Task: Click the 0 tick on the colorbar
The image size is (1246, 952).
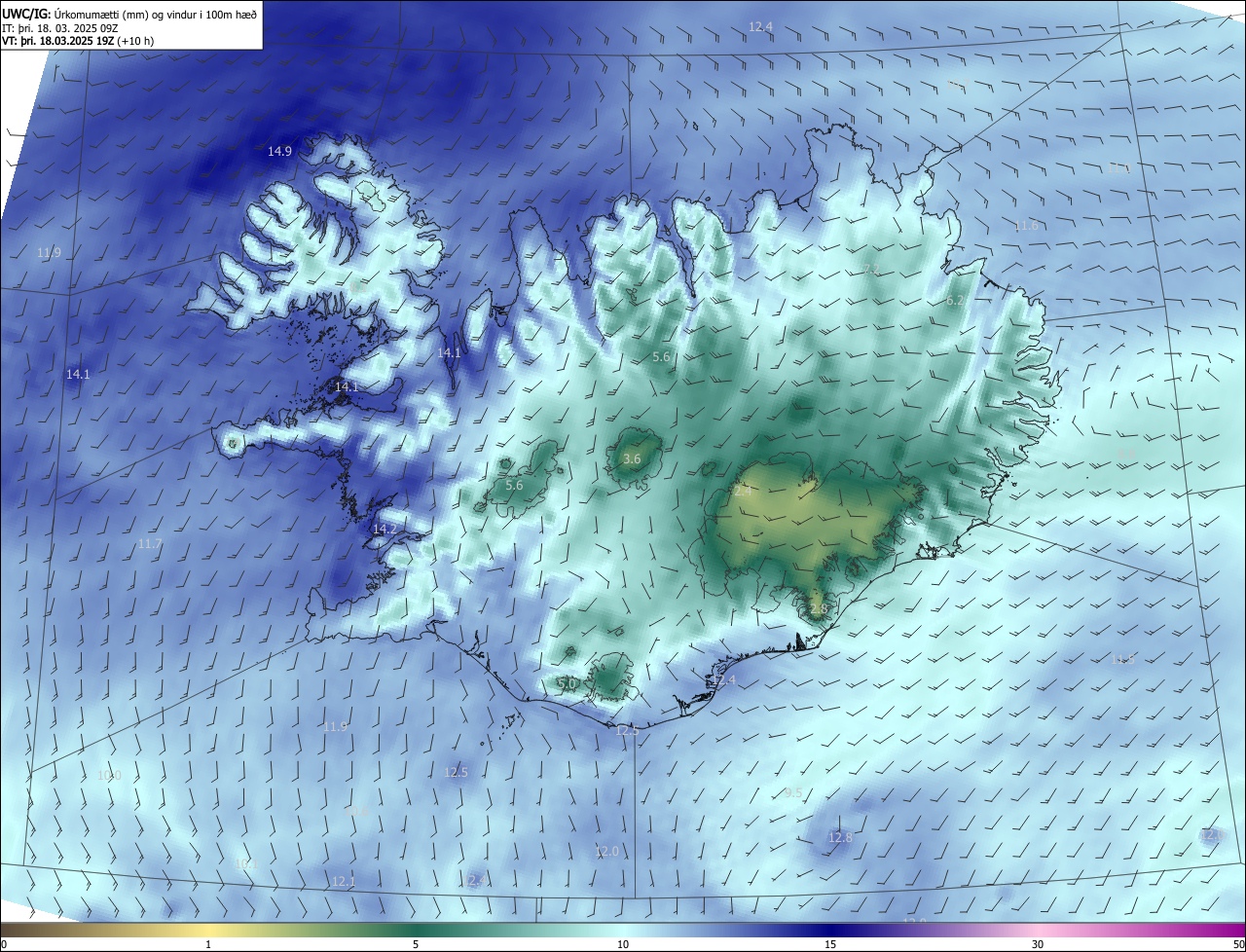Action: point(3,944)
